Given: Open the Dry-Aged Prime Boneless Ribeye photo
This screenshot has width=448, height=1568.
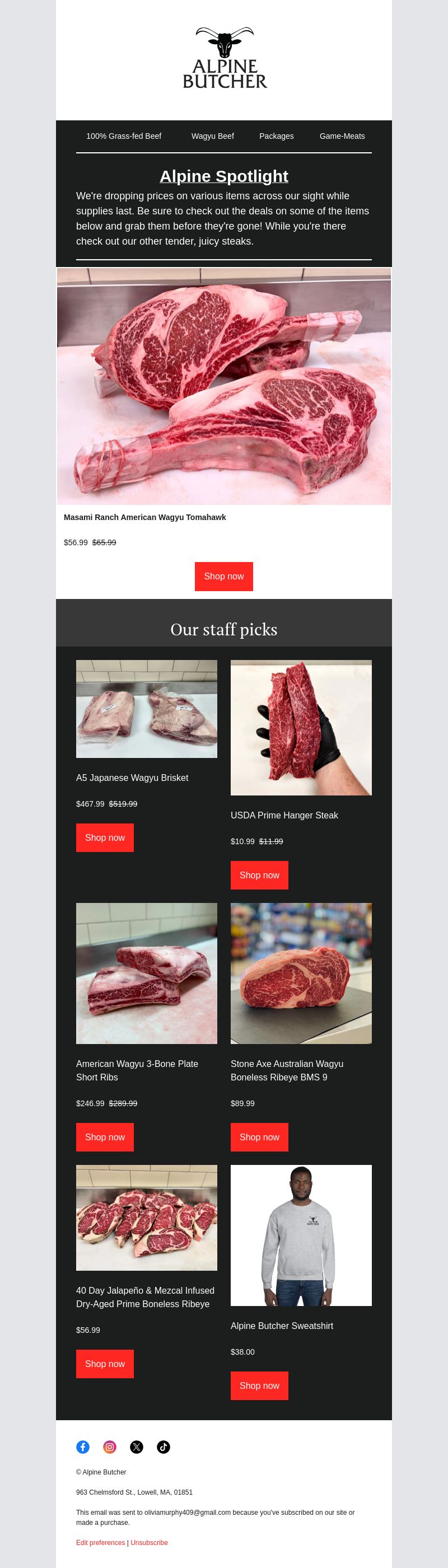Looking at the screenshot, I should [x=147, y=1218].
